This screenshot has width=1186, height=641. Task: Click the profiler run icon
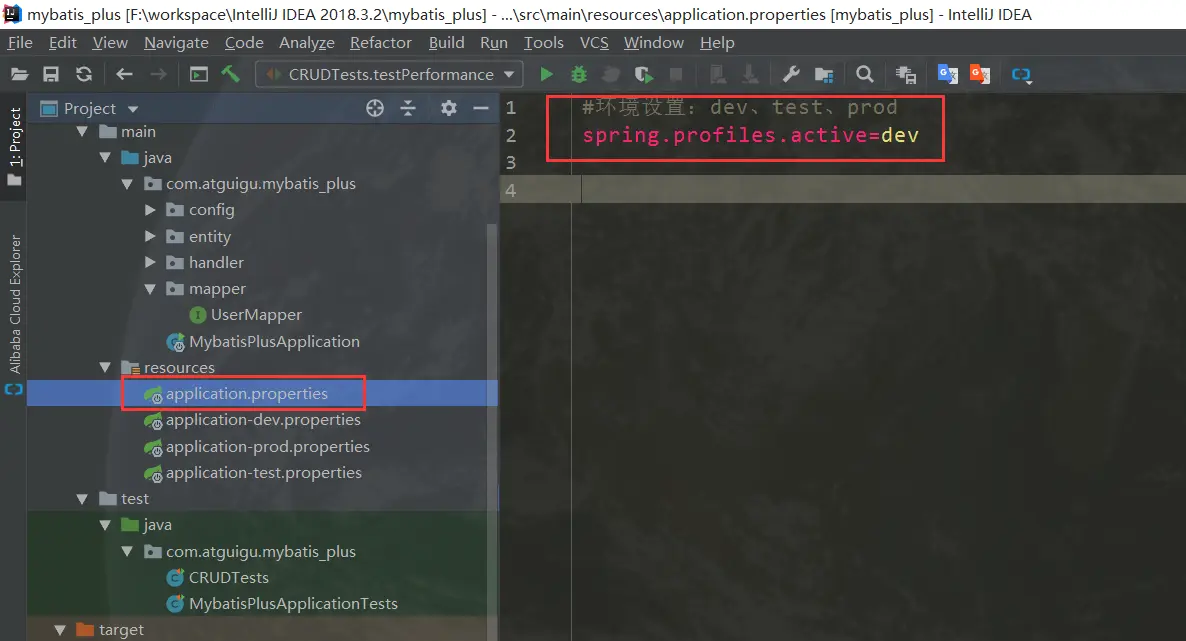tap(611, 74)
